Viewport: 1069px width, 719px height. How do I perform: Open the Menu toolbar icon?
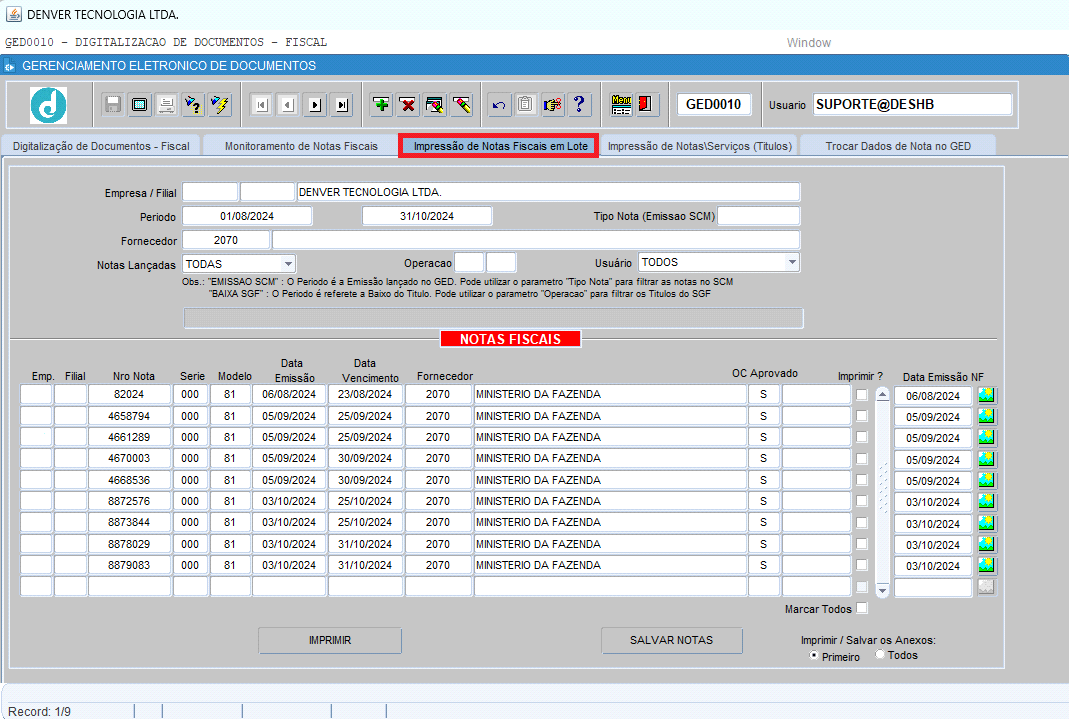coord(621,105)
